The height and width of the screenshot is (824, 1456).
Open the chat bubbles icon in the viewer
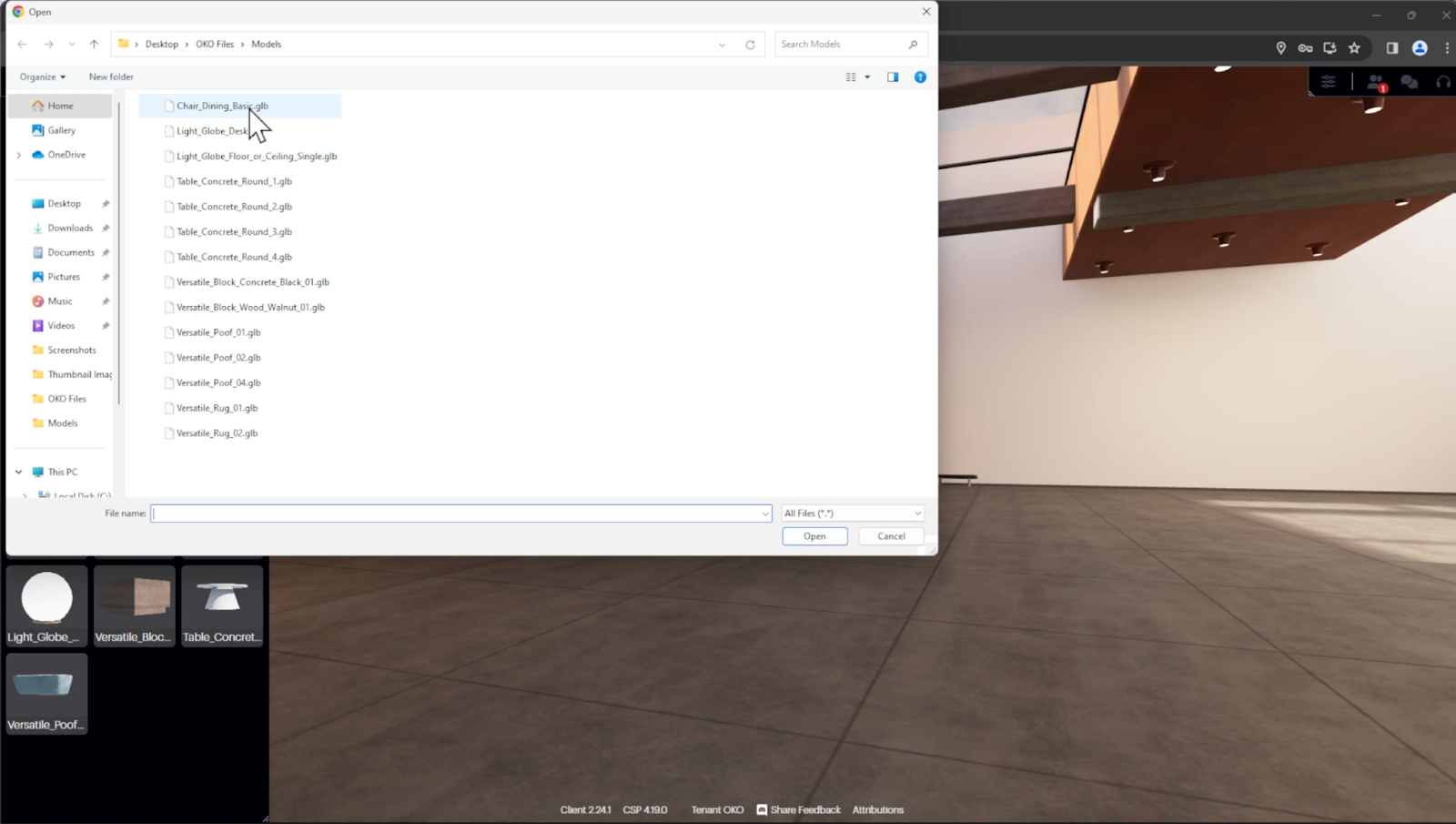point(1409,82)
